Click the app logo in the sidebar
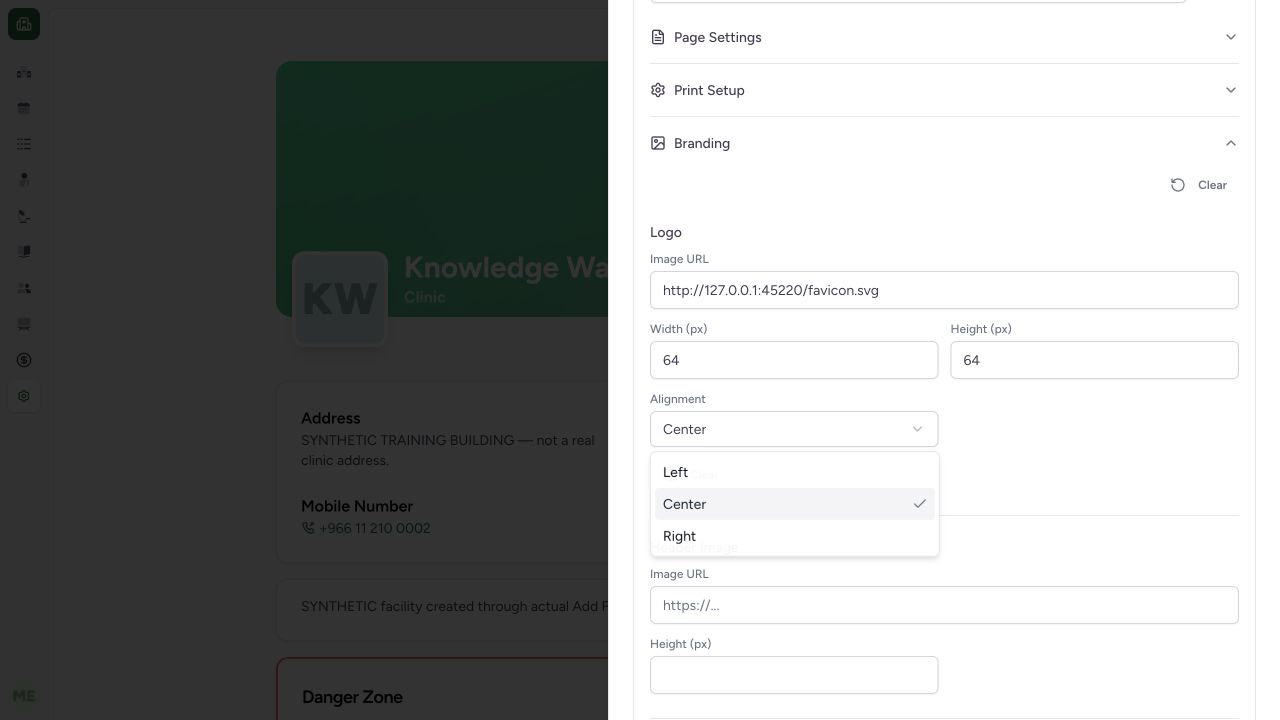1280x720 pixels. (24, 24)
